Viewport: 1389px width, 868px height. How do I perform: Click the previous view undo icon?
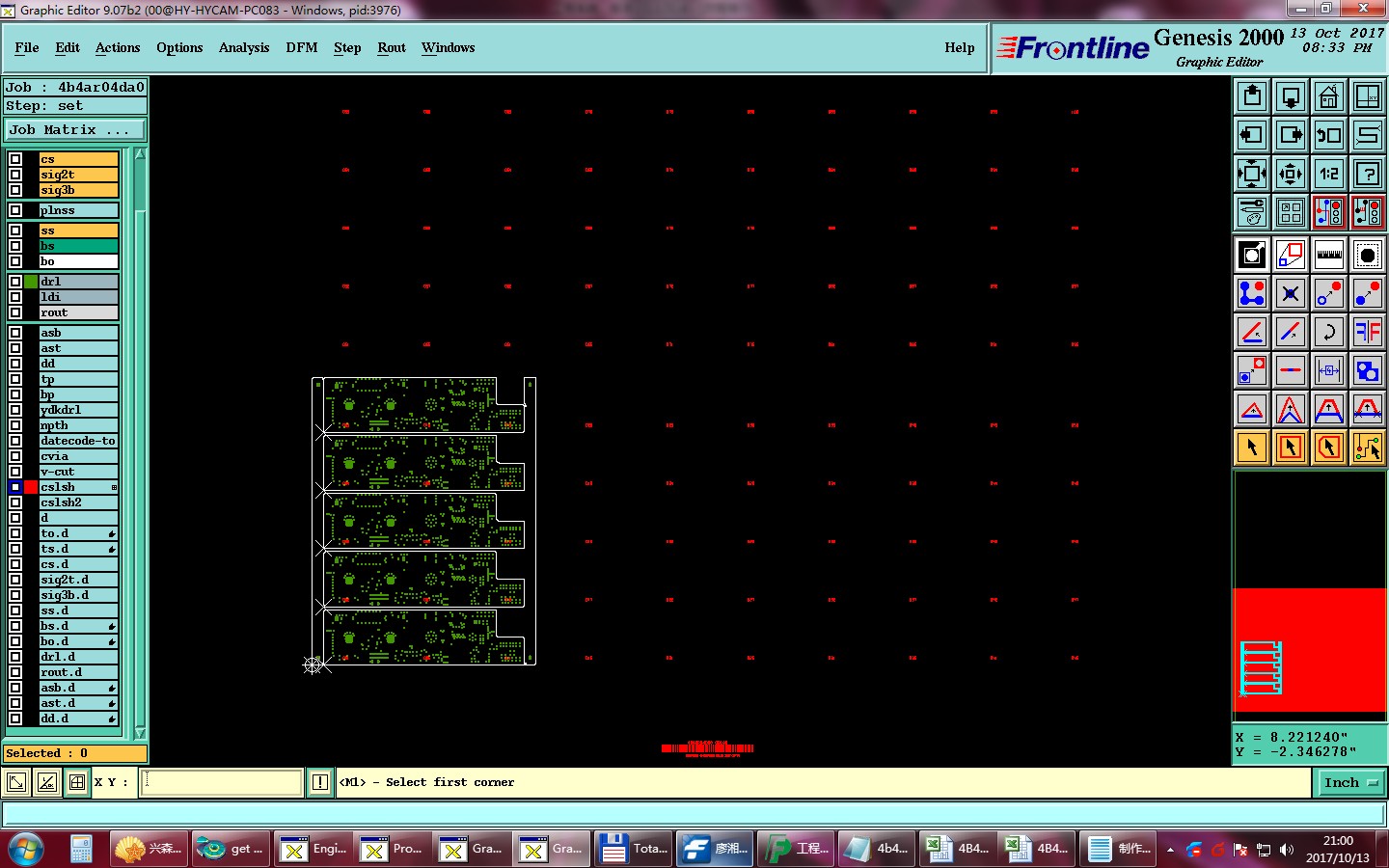pyautogui.click(x=1329, y=135)
